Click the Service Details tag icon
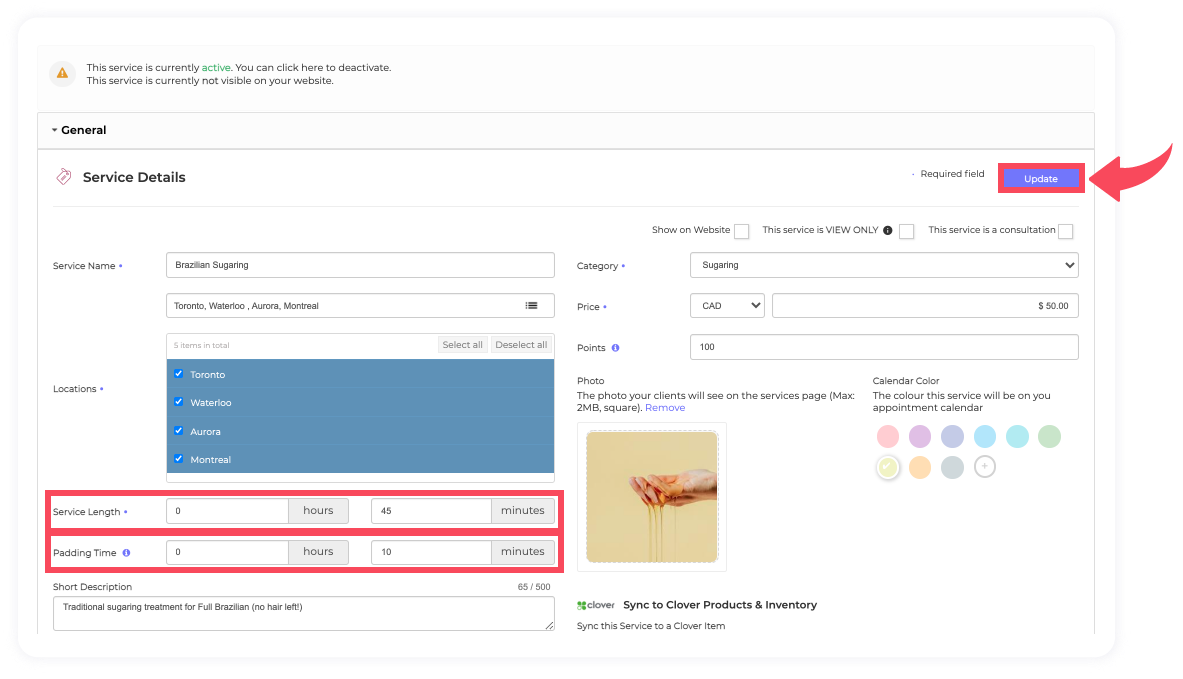The height and width of the screenshot is (679, 1183). tap(64, 177)
